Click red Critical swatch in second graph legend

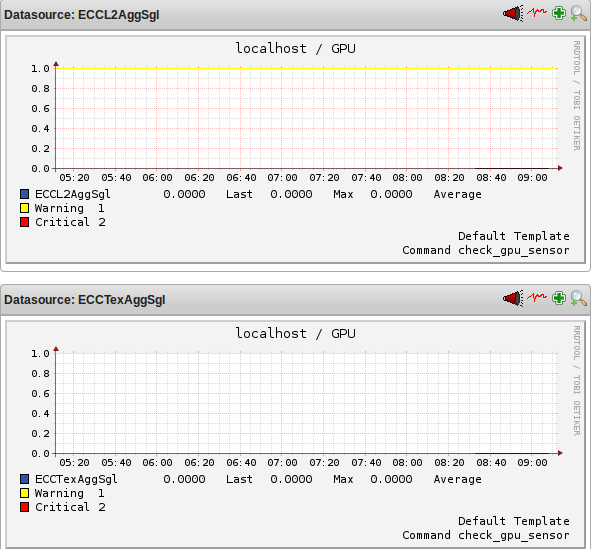pos(24,507)
